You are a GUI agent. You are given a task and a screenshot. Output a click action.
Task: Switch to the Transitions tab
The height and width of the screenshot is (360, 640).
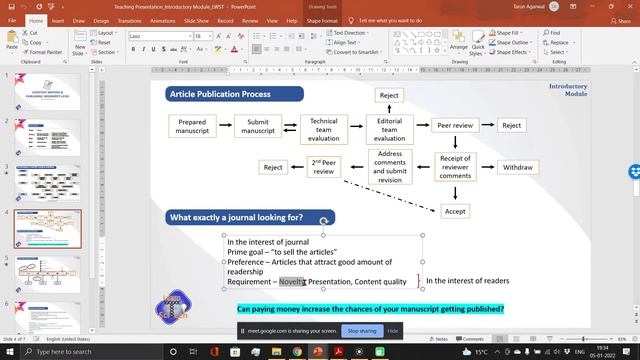(129, 20)
